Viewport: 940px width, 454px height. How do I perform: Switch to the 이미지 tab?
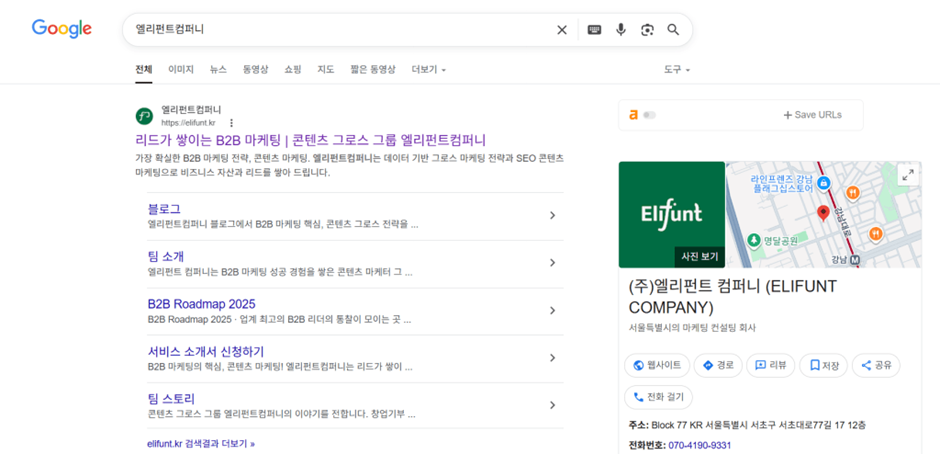[181, 70]
